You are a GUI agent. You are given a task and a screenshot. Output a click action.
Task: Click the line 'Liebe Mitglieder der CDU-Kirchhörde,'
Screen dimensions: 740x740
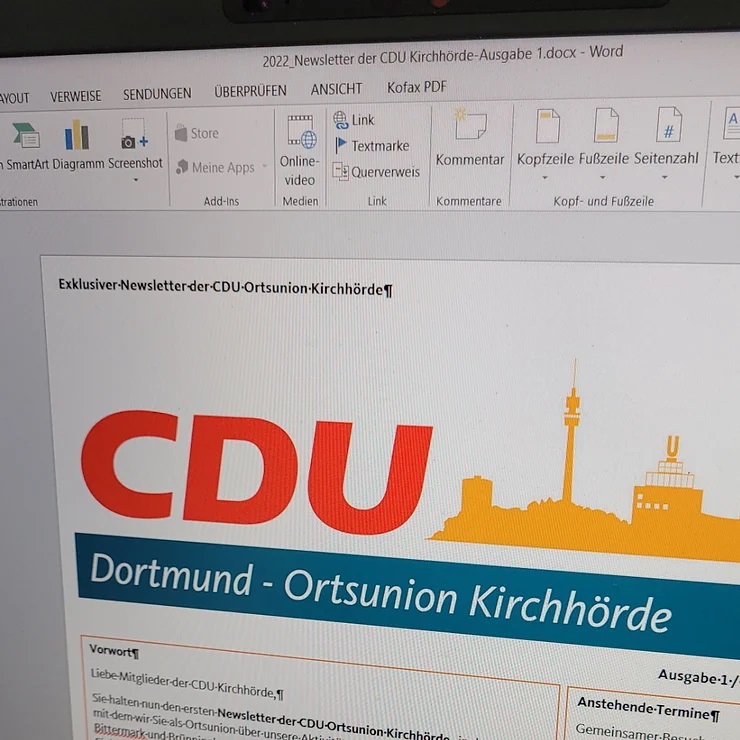(187, 684)
